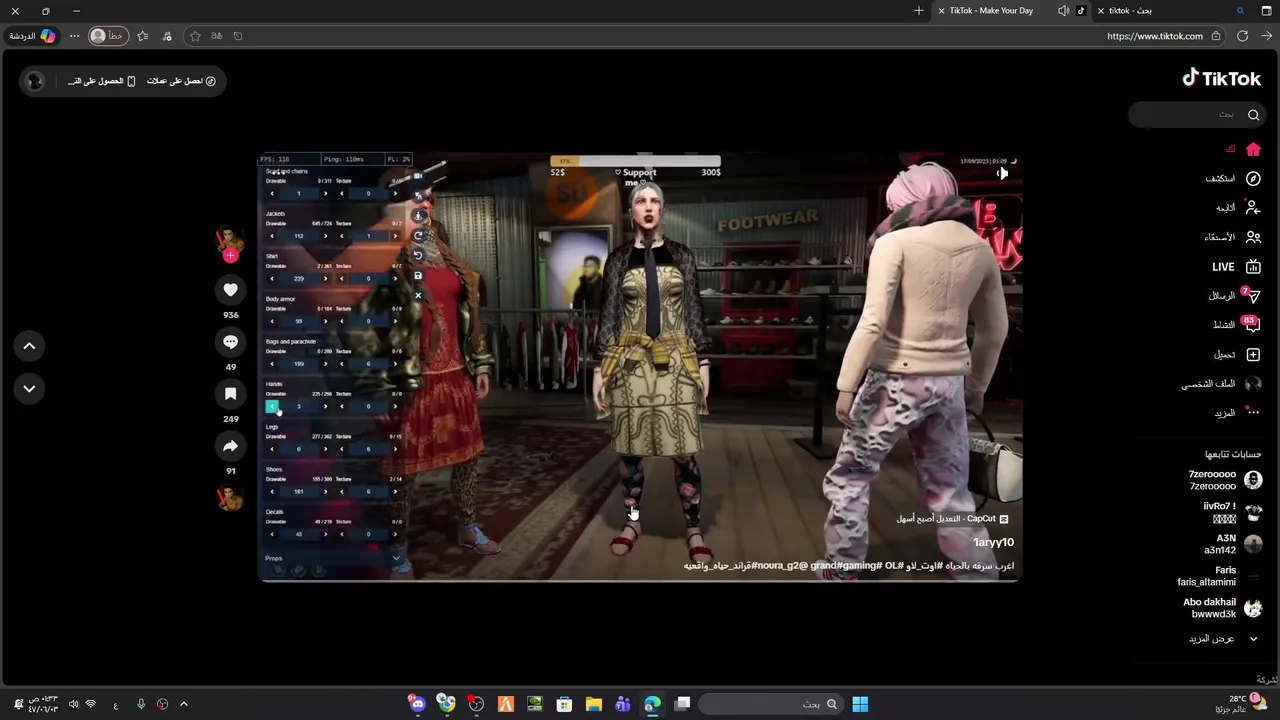This screenshot has width=1280, height=720.
Task: Like the video with the heart icon
Action: point(230,290)
